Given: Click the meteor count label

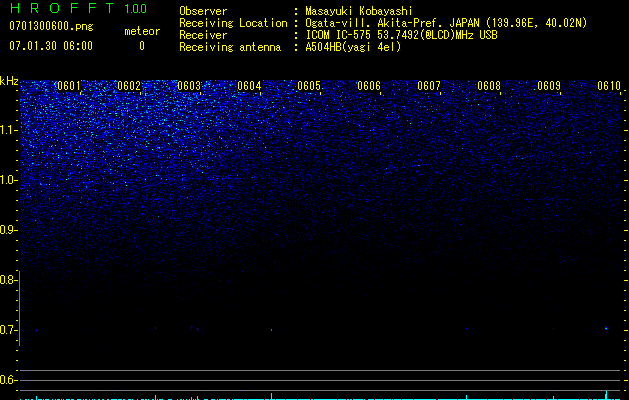Looking at the screenshot, I should (x=142, y=31).
